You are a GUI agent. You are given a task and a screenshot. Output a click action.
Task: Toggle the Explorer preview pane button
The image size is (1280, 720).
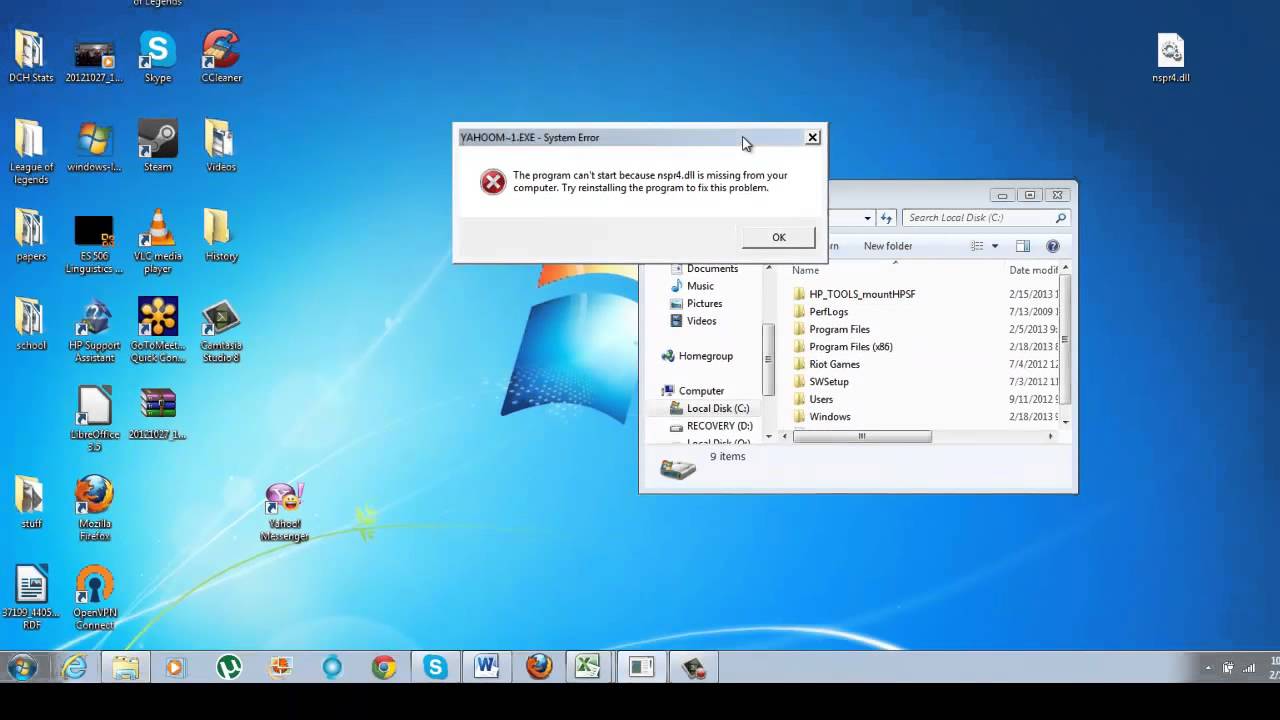coord(1023,246)
